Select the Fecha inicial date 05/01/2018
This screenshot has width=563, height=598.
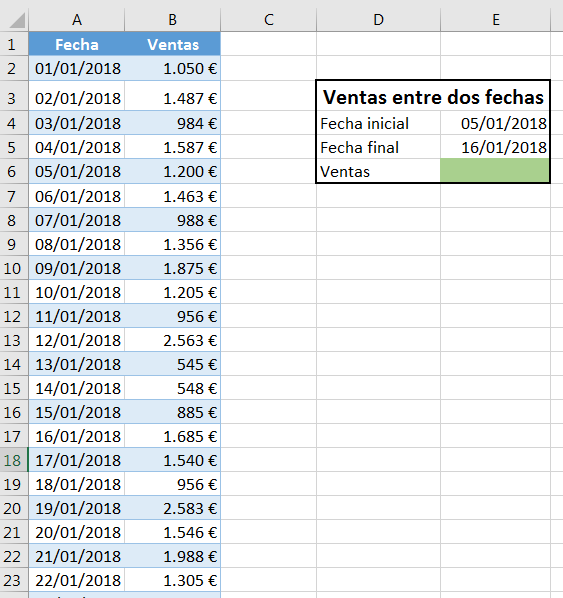495,123
